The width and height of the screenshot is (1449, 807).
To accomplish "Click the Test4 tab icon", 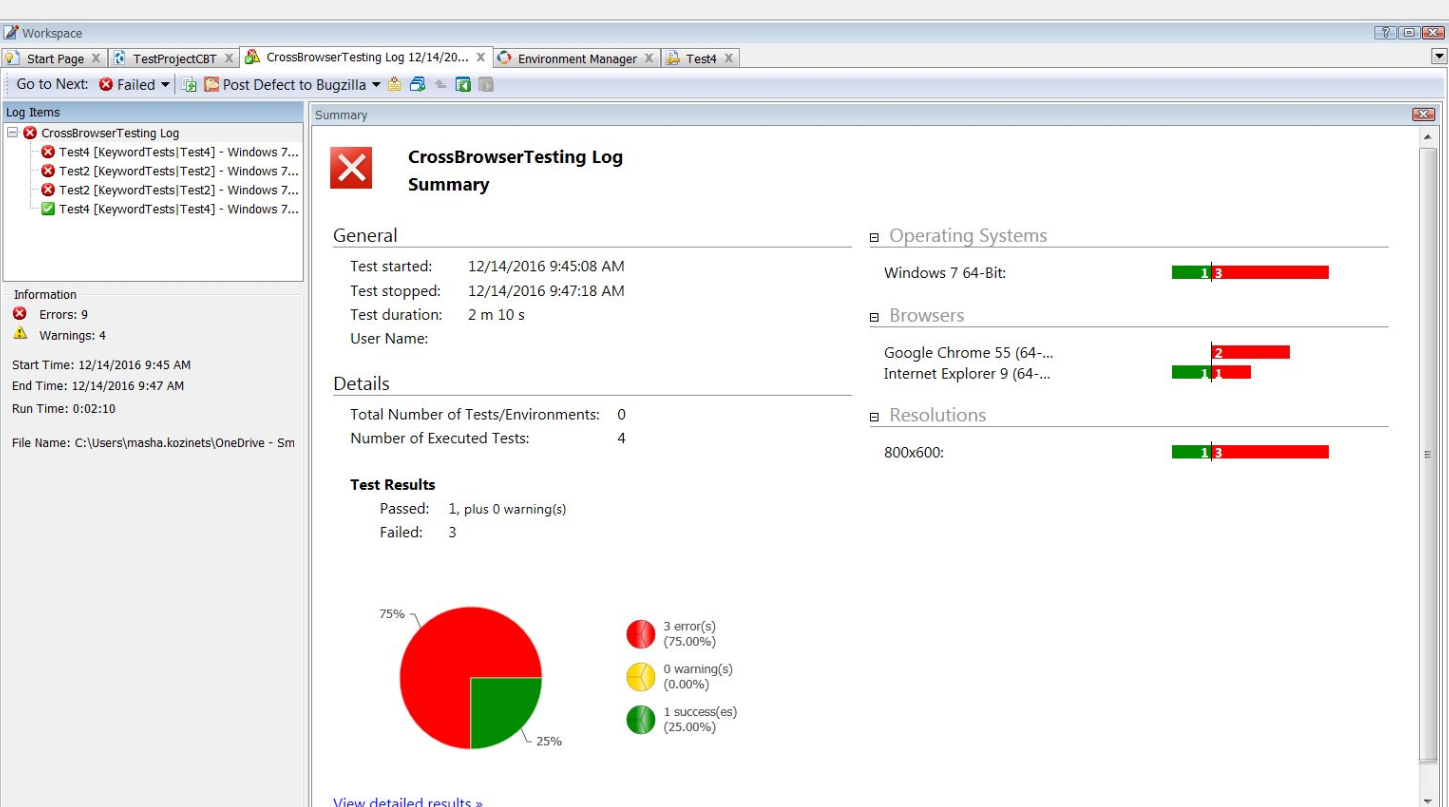I will [x=673, y=58].
